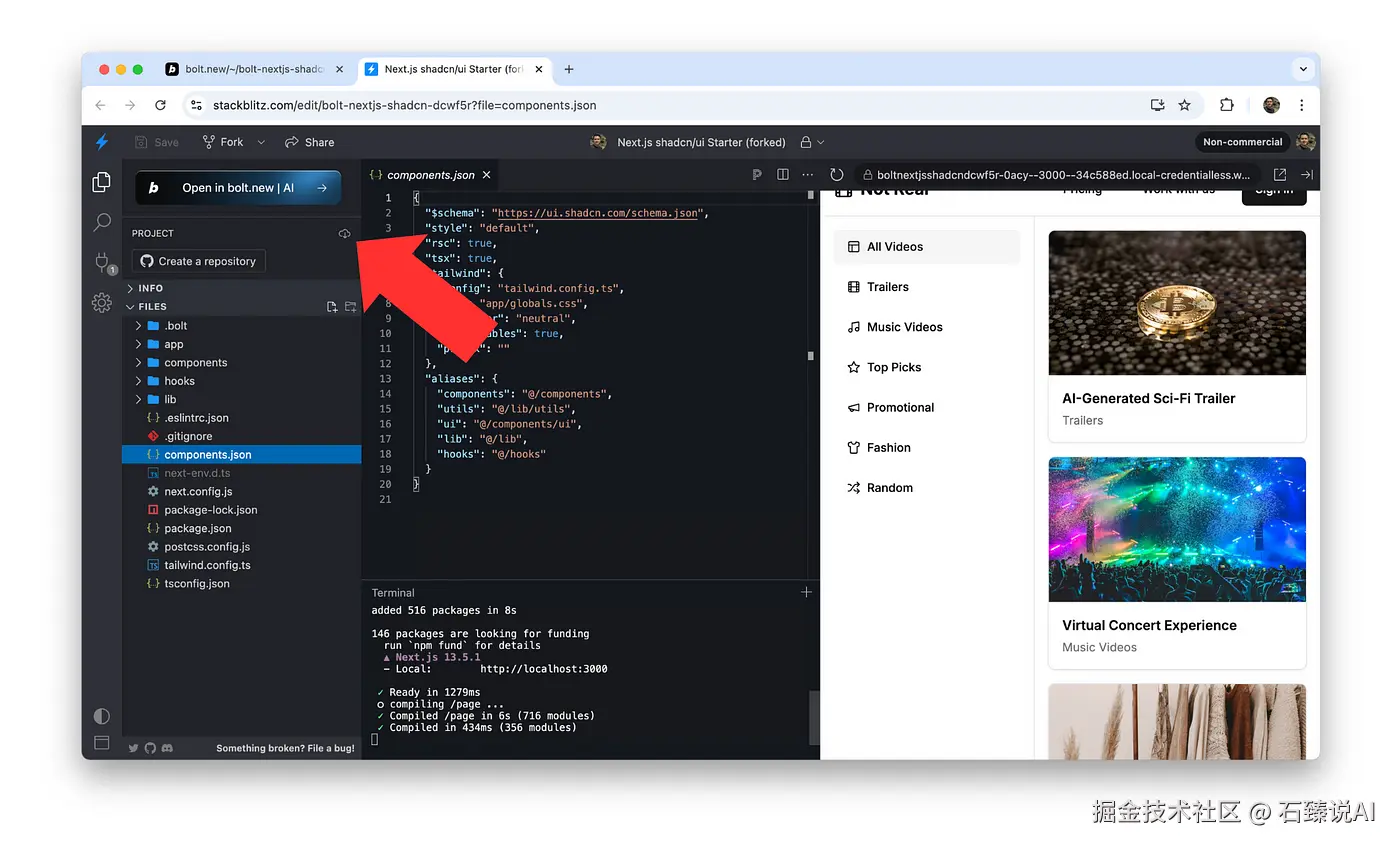The image size is (1400, 849).
Task: Open the Fork dropdown chevron
Action: click(x=261, y=142)
